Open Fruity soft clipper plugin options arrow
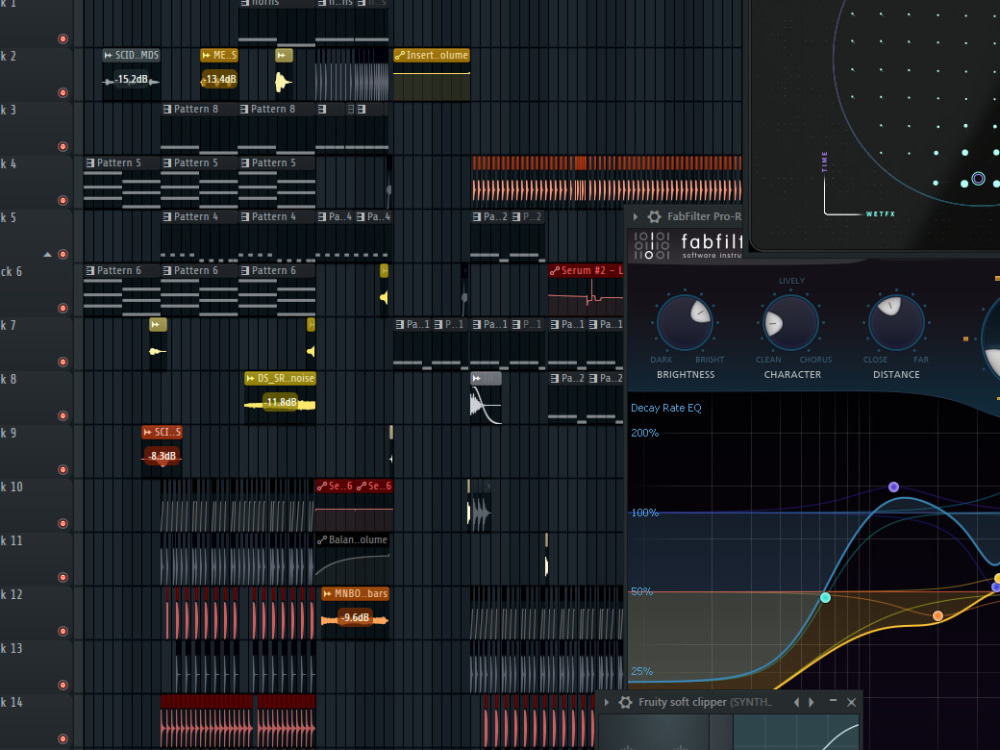The height and width of the screenshot is (750, 1000). click(607, 702)
